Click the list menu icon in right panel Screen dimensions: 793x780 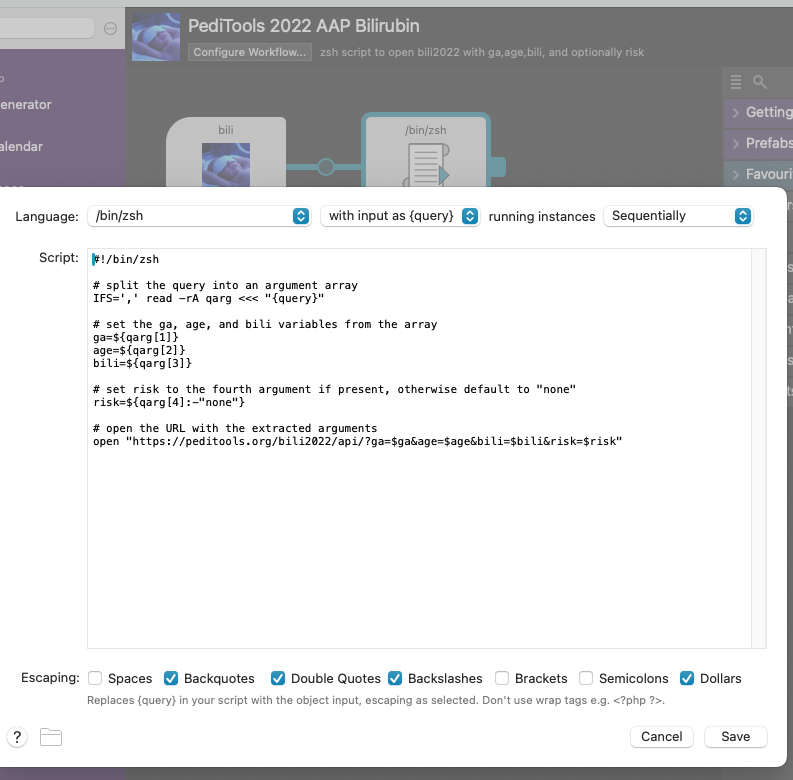coord(736,82)
